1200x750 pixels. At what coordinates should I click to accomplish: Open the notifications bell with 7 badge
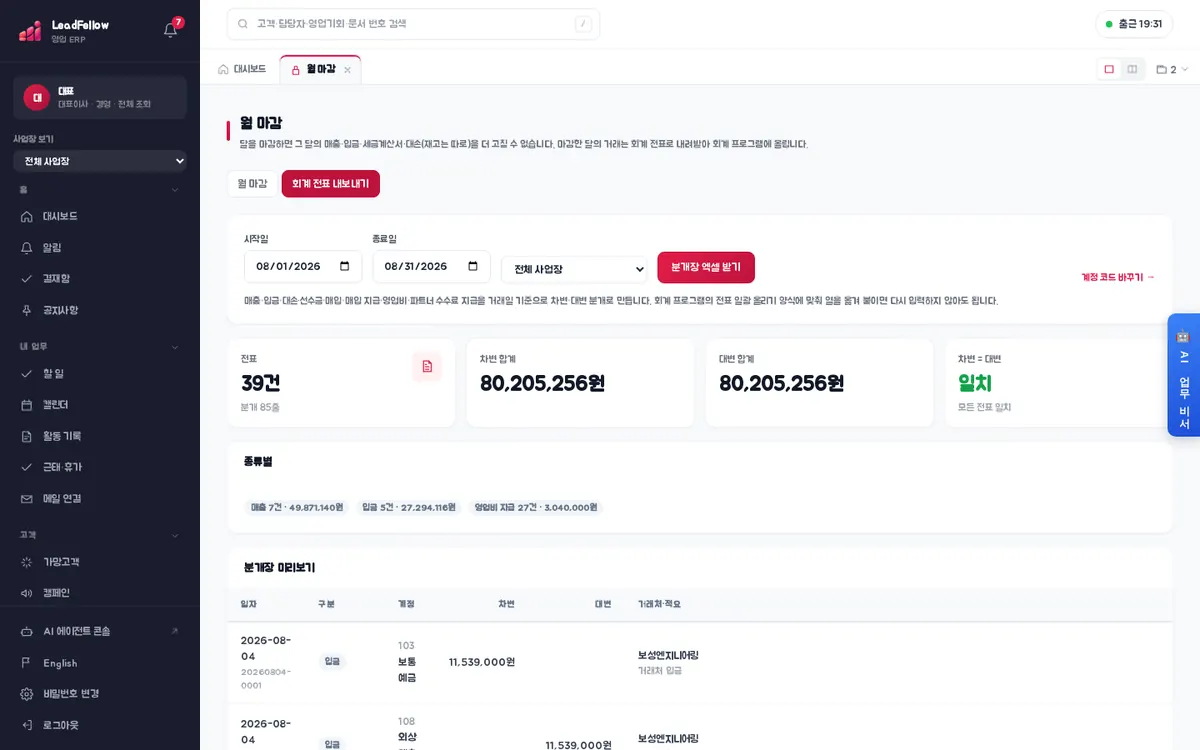pyautogui.click(x=171, y=29)
